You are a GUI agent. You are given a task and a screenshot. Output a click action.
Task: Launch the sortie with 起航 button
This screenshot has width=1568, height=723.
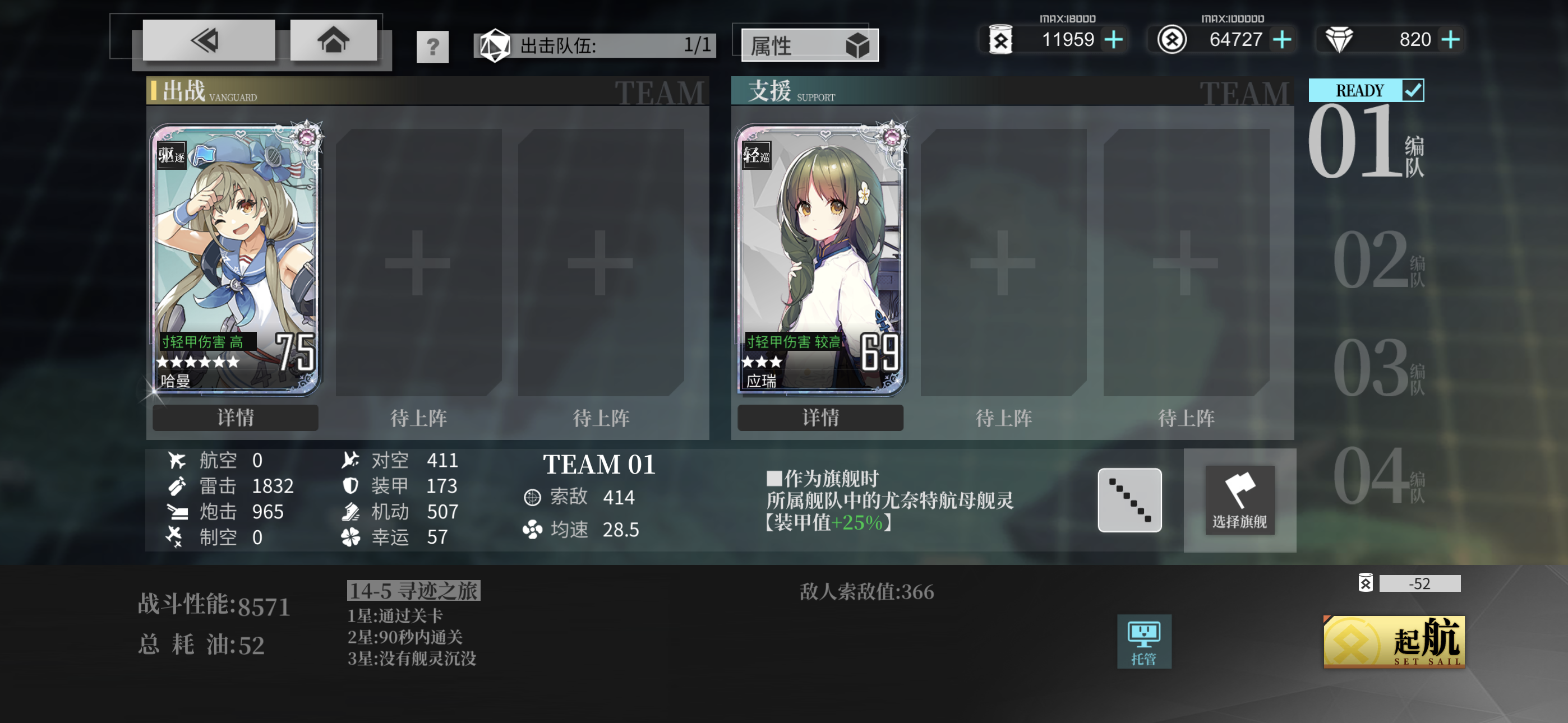(x=1393, y=641)
